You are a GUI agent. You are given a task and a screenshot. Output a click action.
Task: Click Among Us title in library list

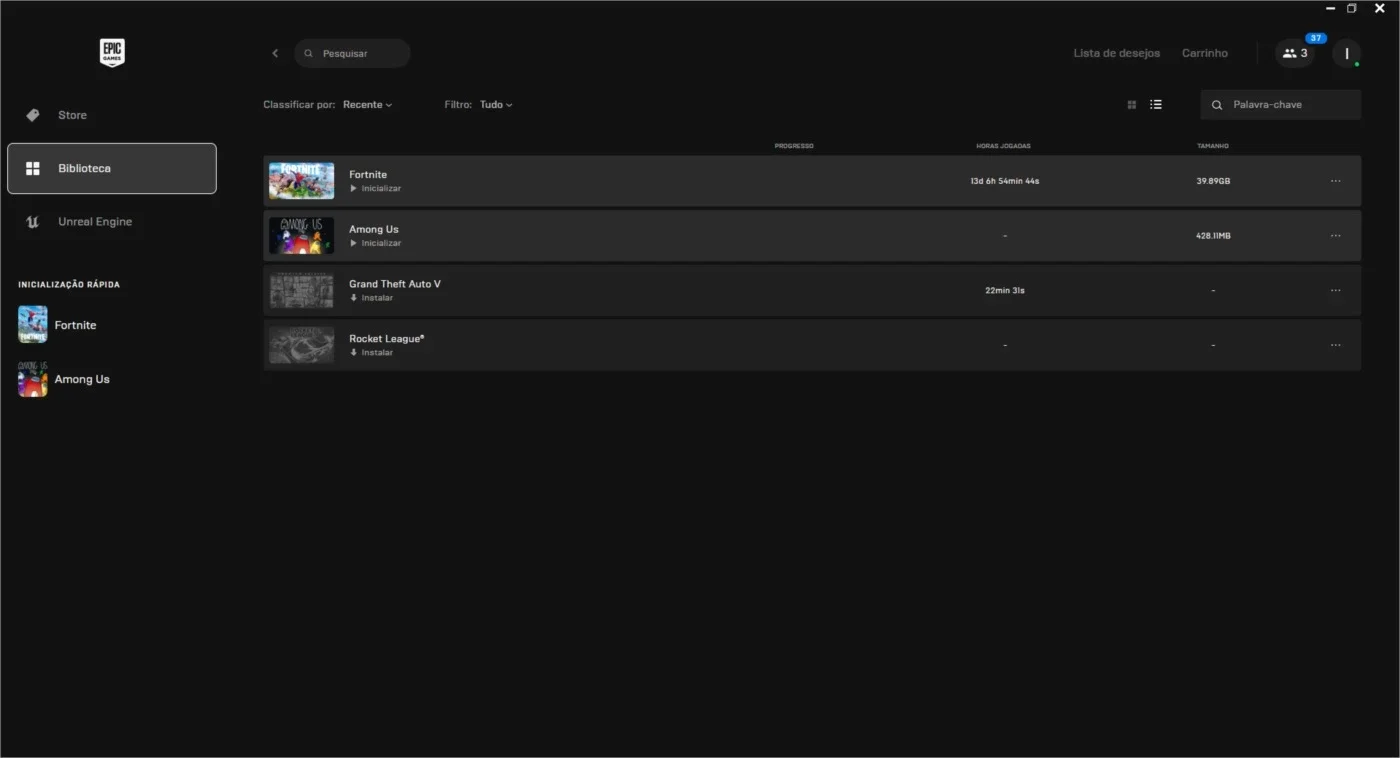[x=374, y=229]
